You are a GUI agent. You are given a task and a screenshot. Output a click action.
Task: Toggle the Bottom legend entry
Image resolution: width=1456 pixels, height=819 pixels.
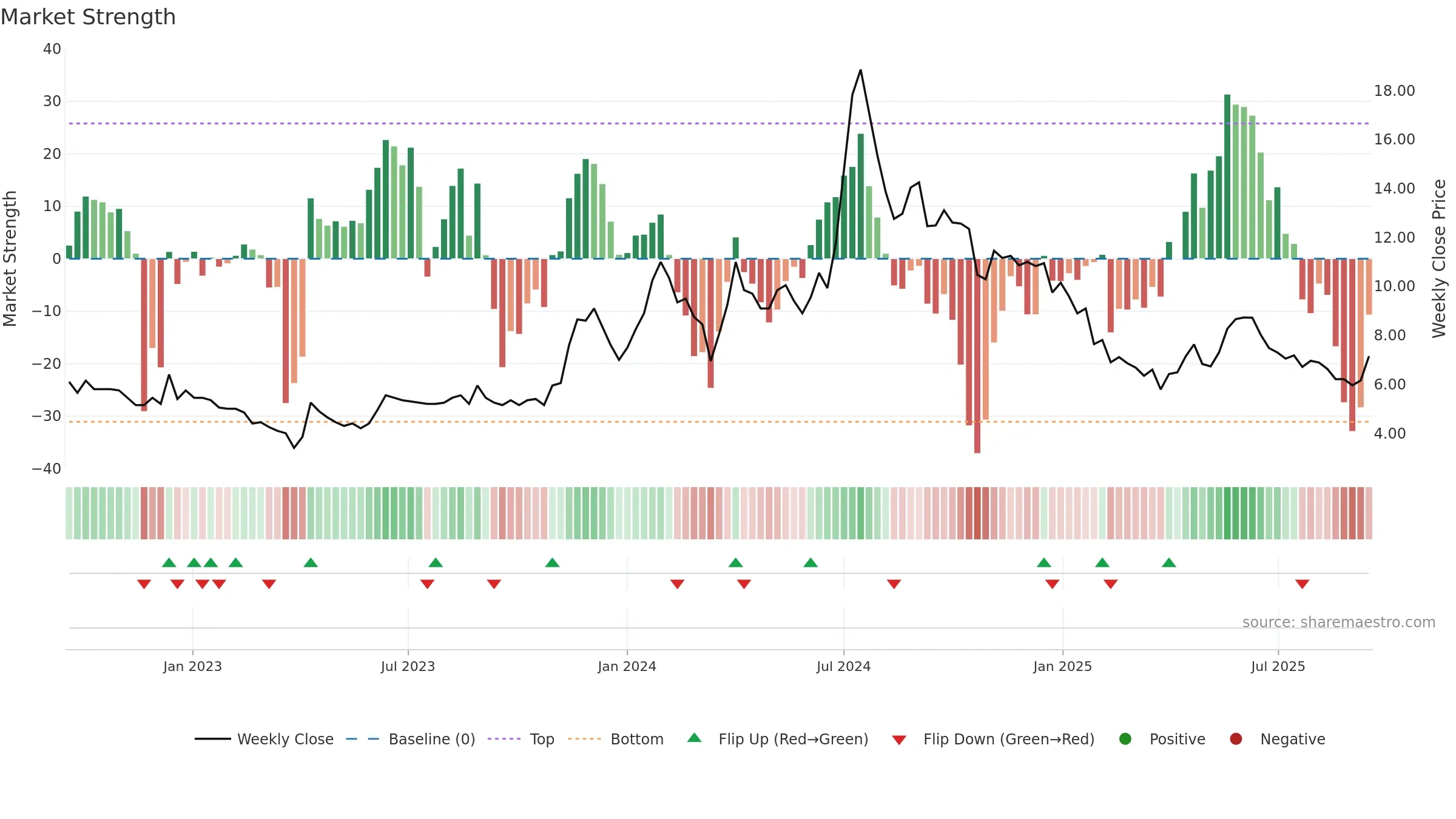[x=615, y=739]
